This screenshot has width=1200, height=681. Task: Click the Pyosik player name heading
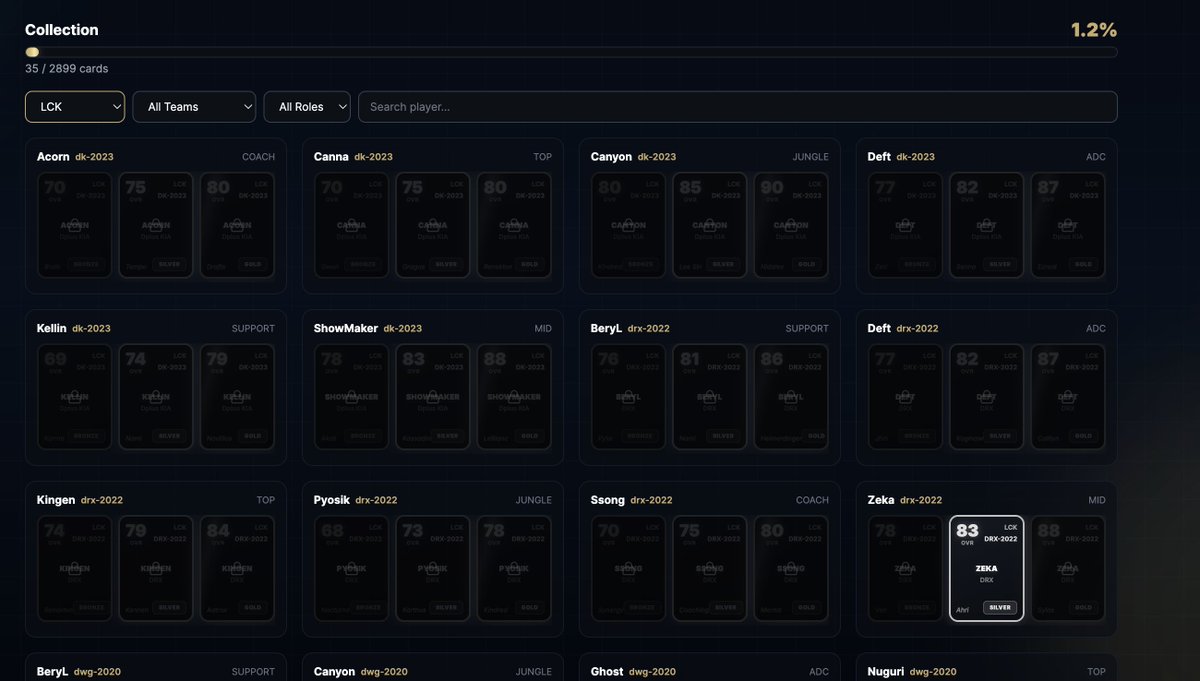332,500
